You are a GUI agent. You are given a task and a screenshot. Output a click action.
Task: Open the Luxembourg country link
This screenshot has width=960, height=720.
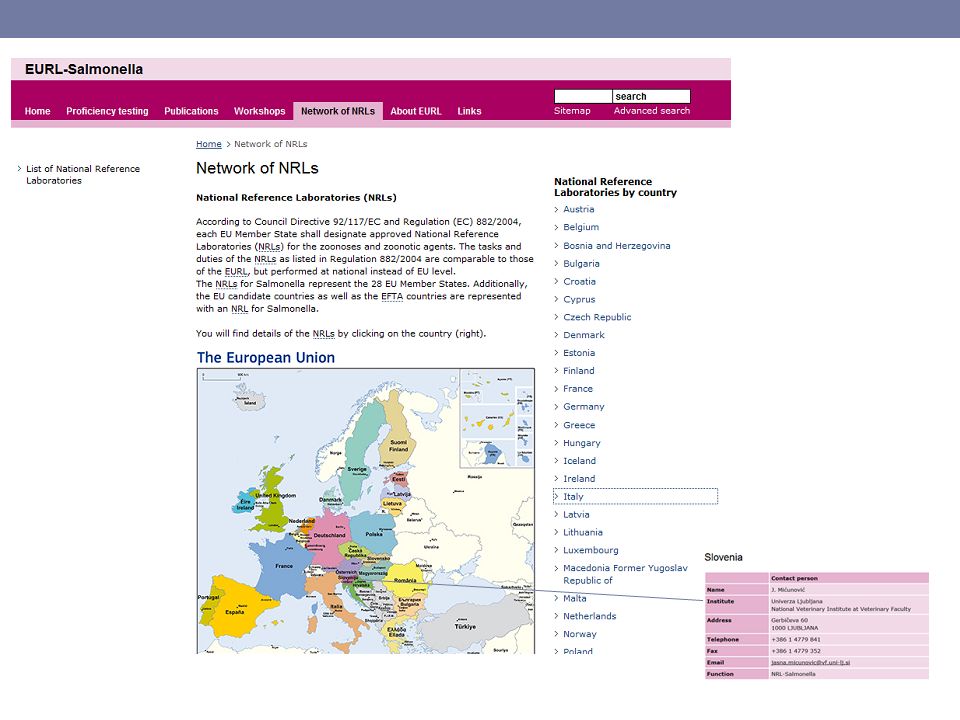(x=591, y=550)
